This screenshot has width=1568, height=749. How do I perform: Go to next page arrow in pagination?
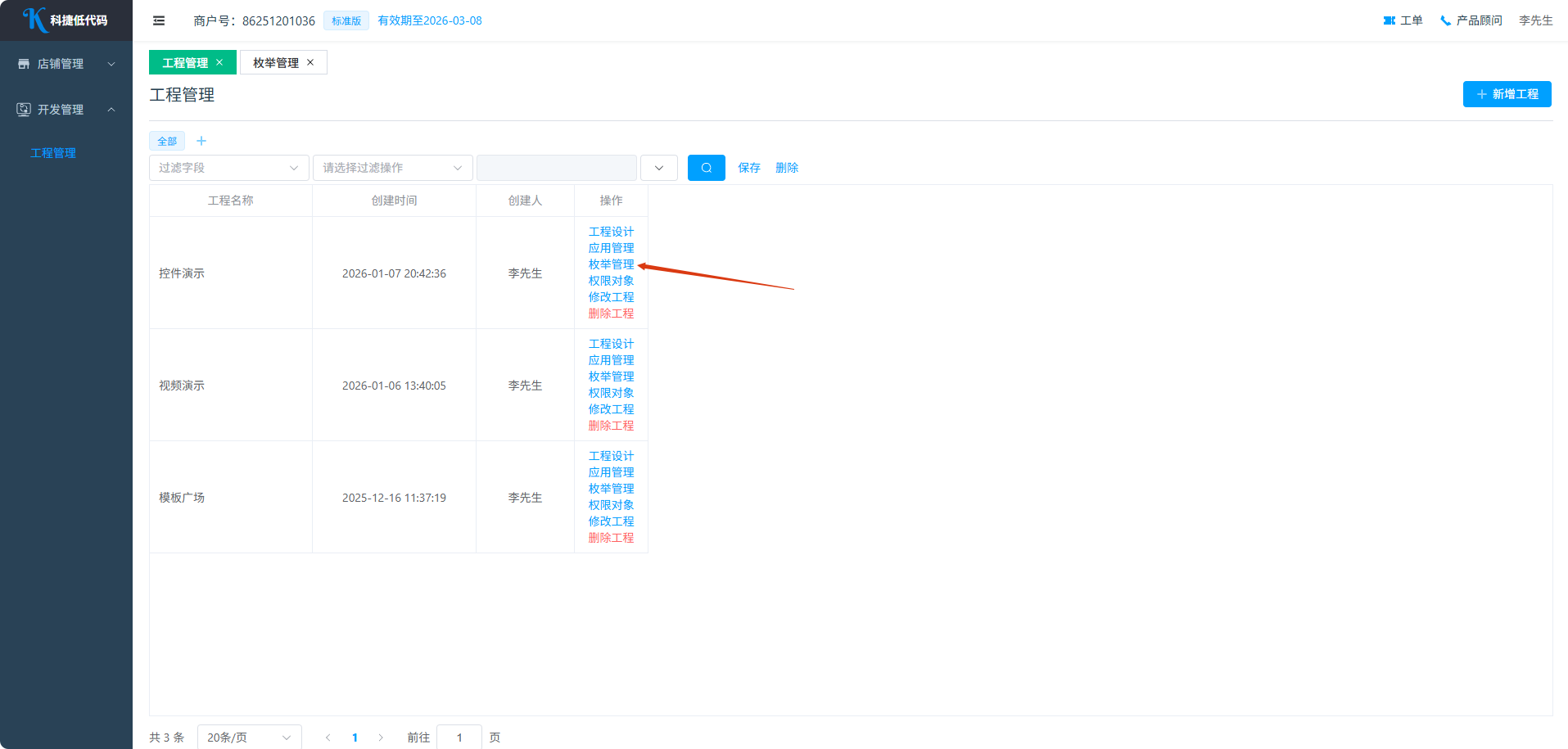[381, 738]
